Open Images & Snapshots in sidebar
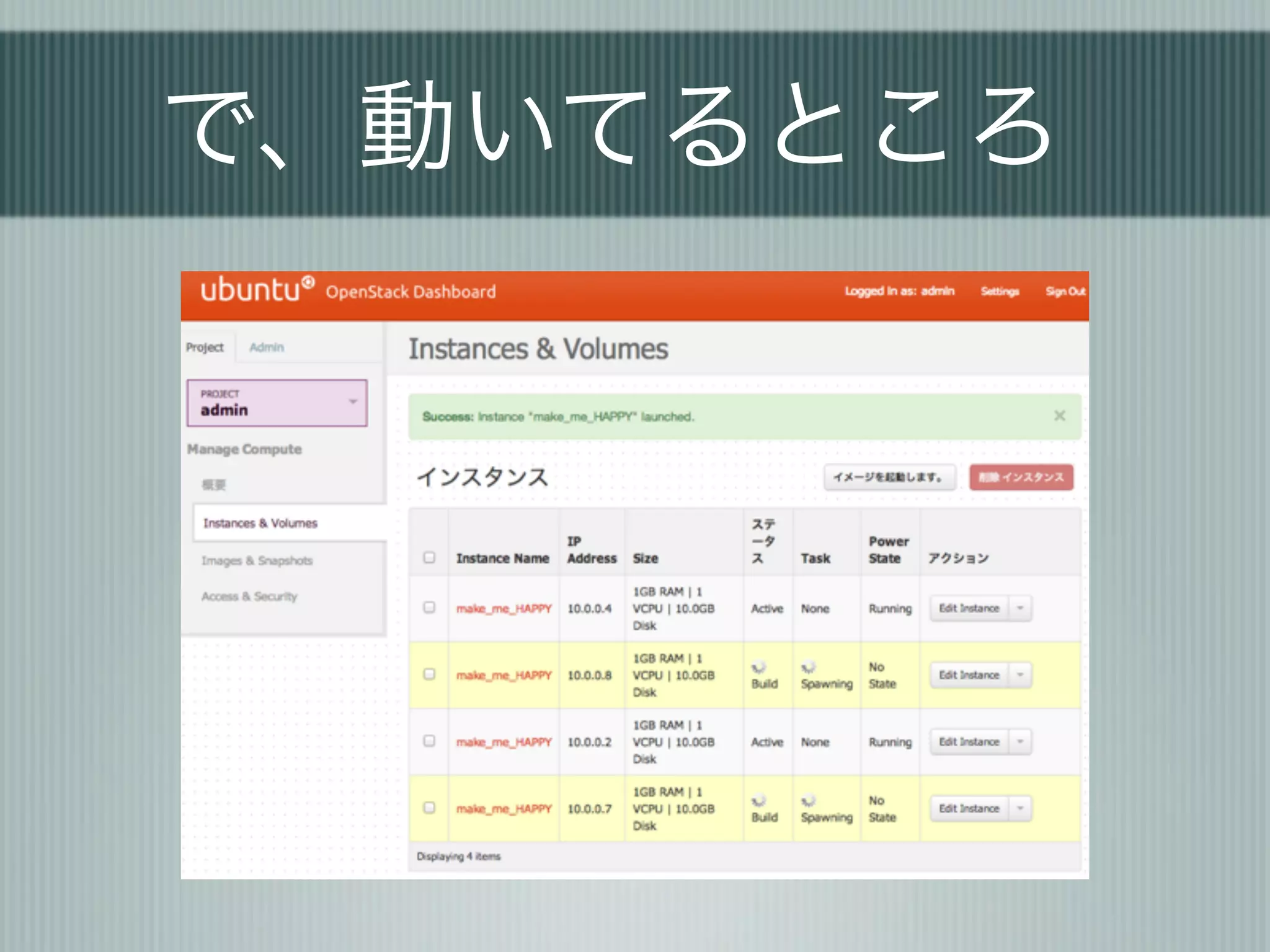This screenshot has height=952, width=1270. [x=257, y=560]
